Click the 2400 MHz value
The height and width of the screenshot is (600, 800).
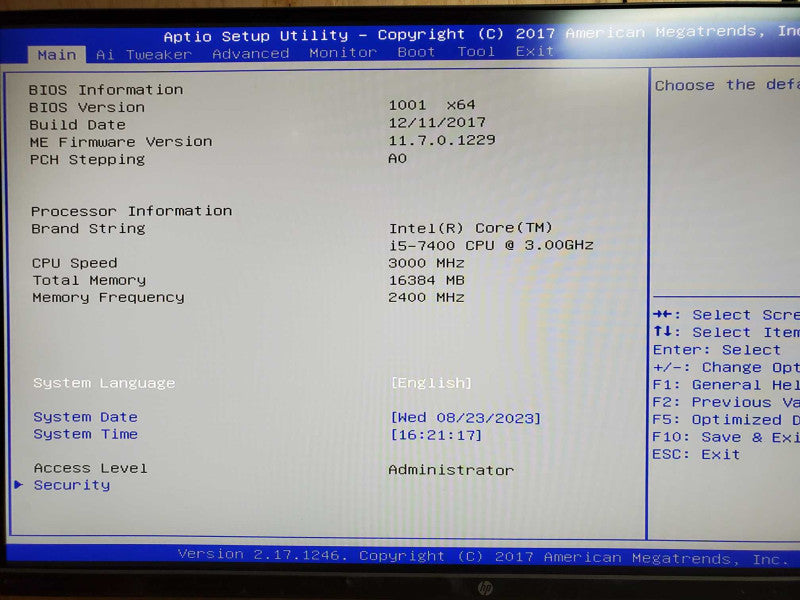[x=427, y=297]
